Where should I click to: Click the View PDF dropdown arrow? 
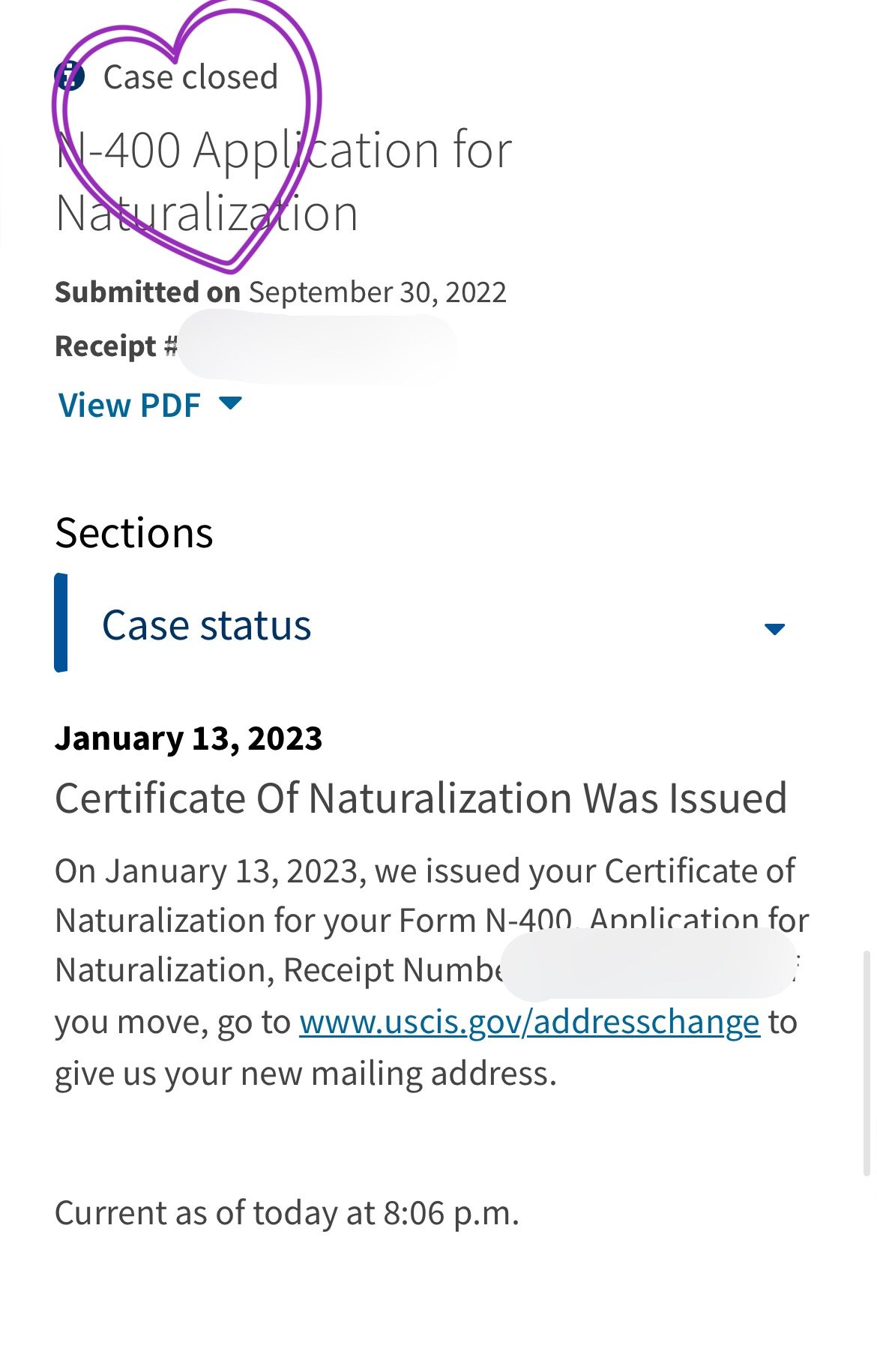(230, 403)
